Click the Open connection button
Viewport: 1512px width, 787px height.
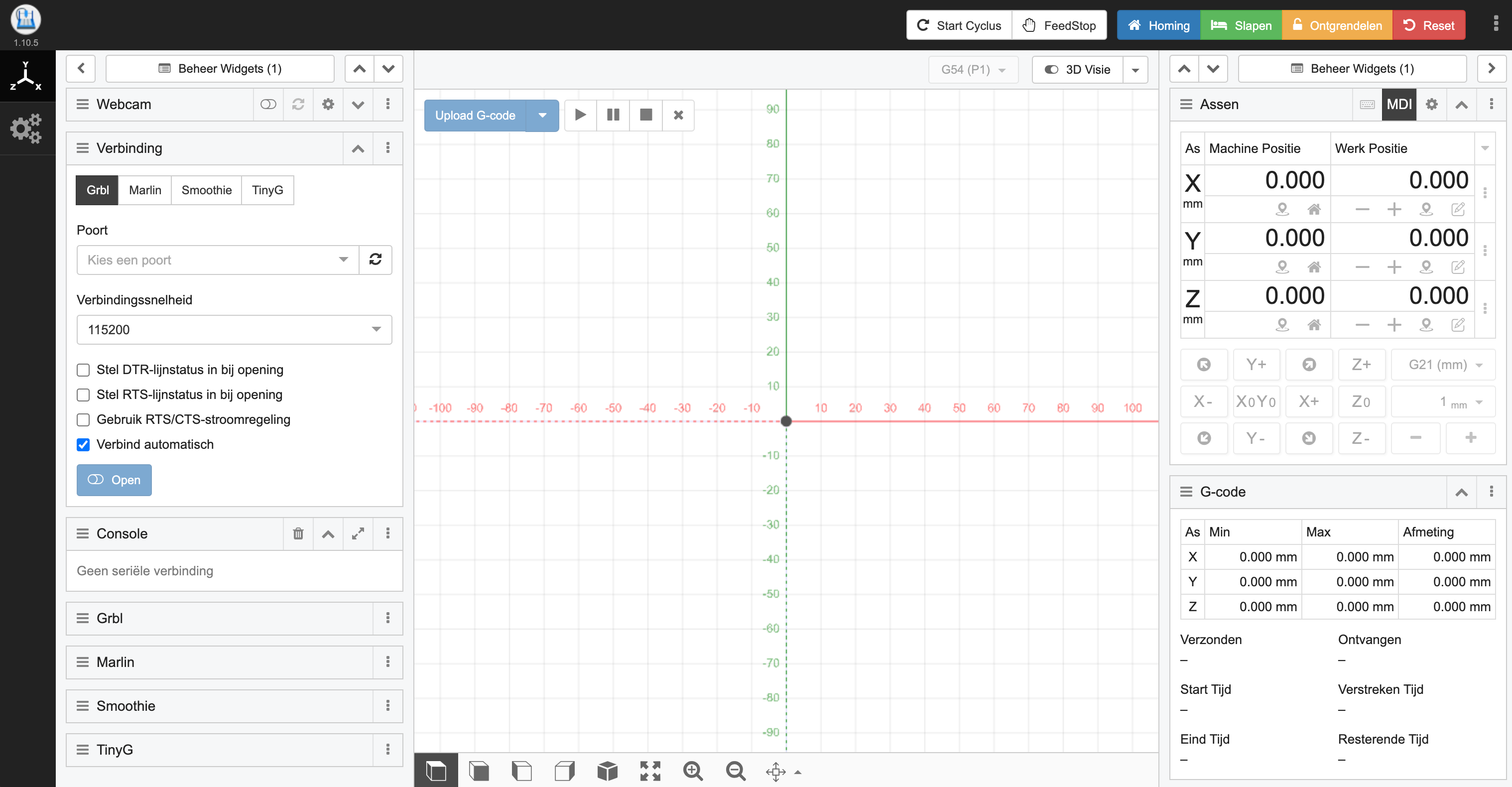point(115,480)
